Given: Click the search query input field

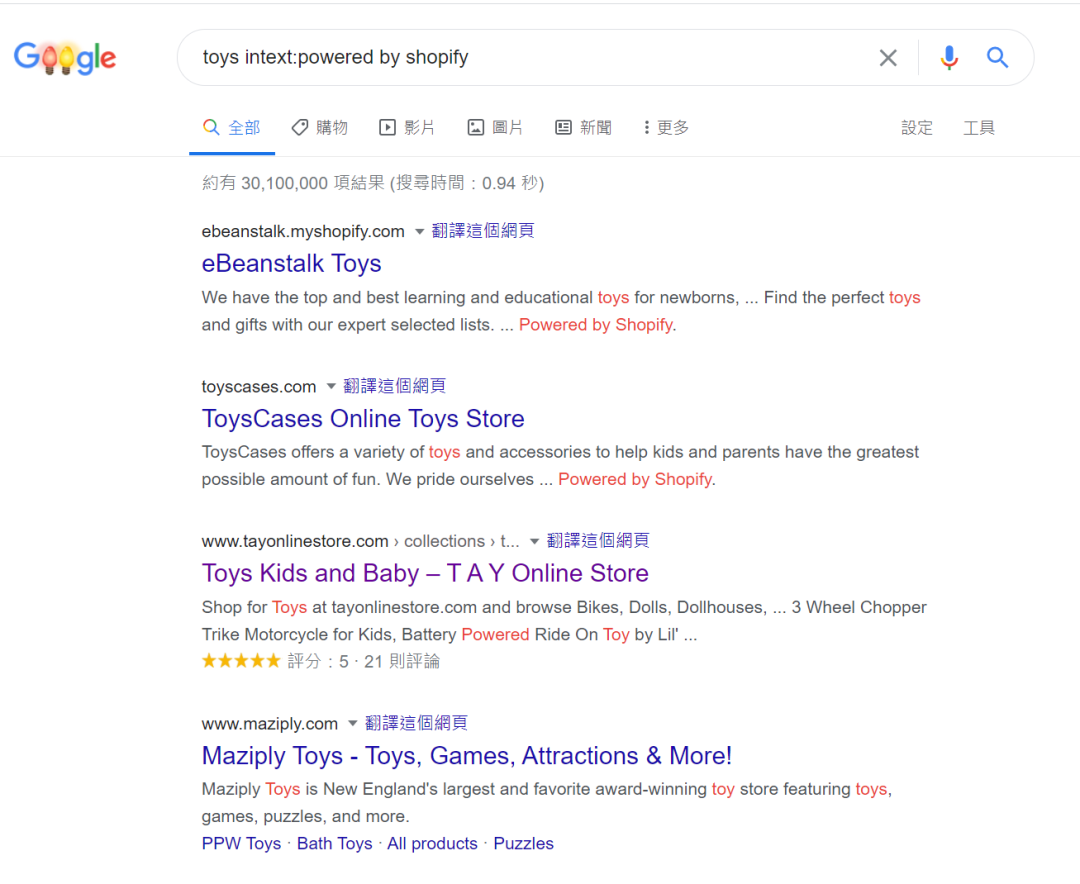Looking at the screenshot, I should (x=520, y=58).
